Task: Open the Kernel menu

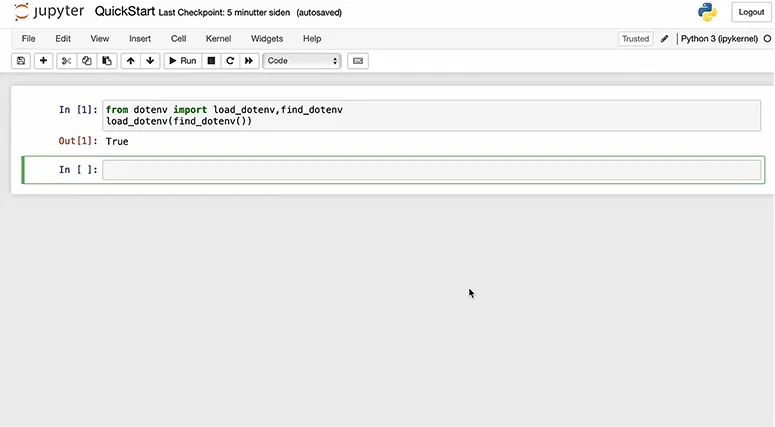Action: [x=218, y=39]
